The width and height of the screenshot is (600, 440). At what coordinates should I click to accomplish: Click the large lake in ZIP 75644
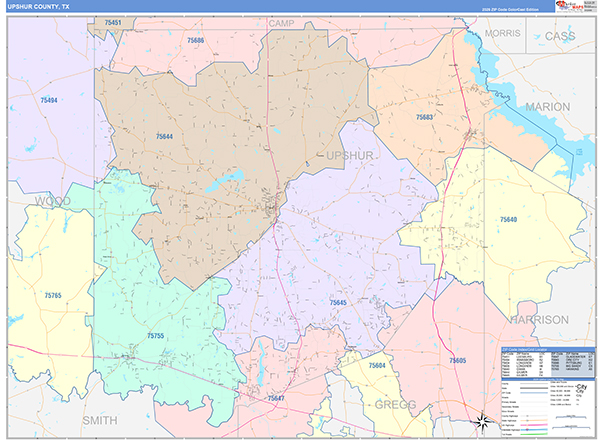pyautogui.click(x=225, y=180)
